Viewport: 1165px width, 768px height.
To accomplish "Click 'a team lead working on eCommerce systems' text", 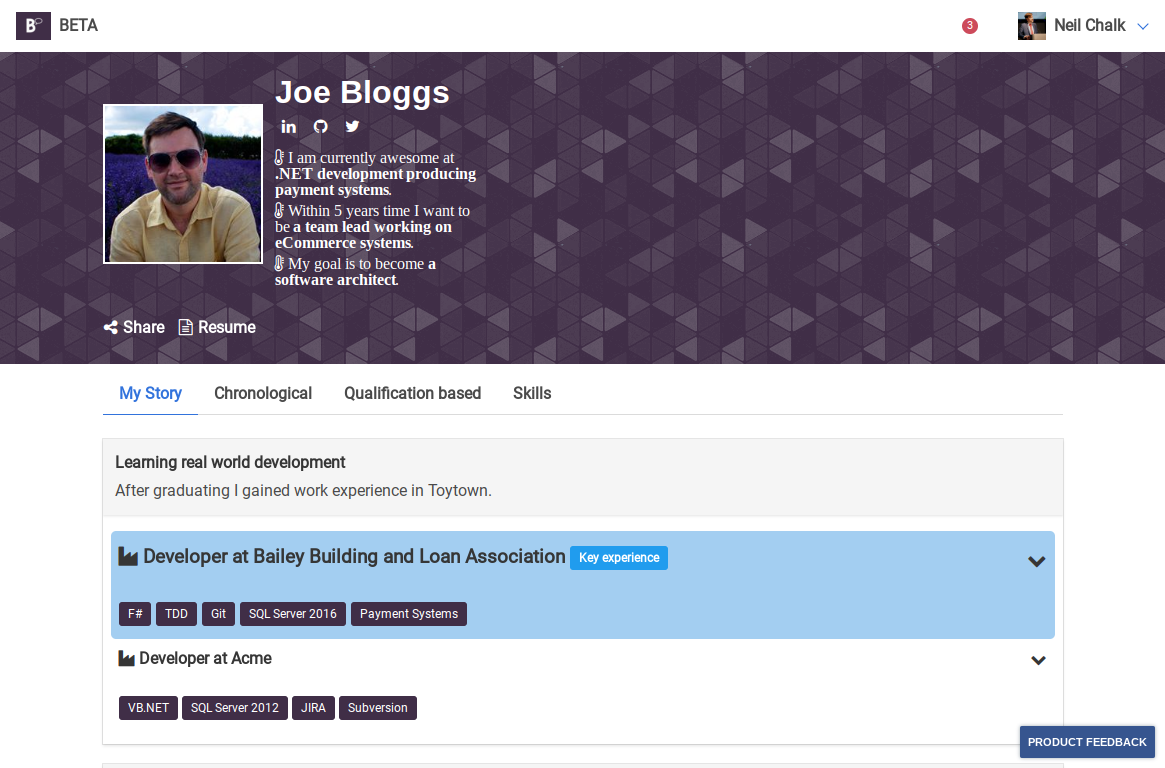I will click(x=363, y=235).
